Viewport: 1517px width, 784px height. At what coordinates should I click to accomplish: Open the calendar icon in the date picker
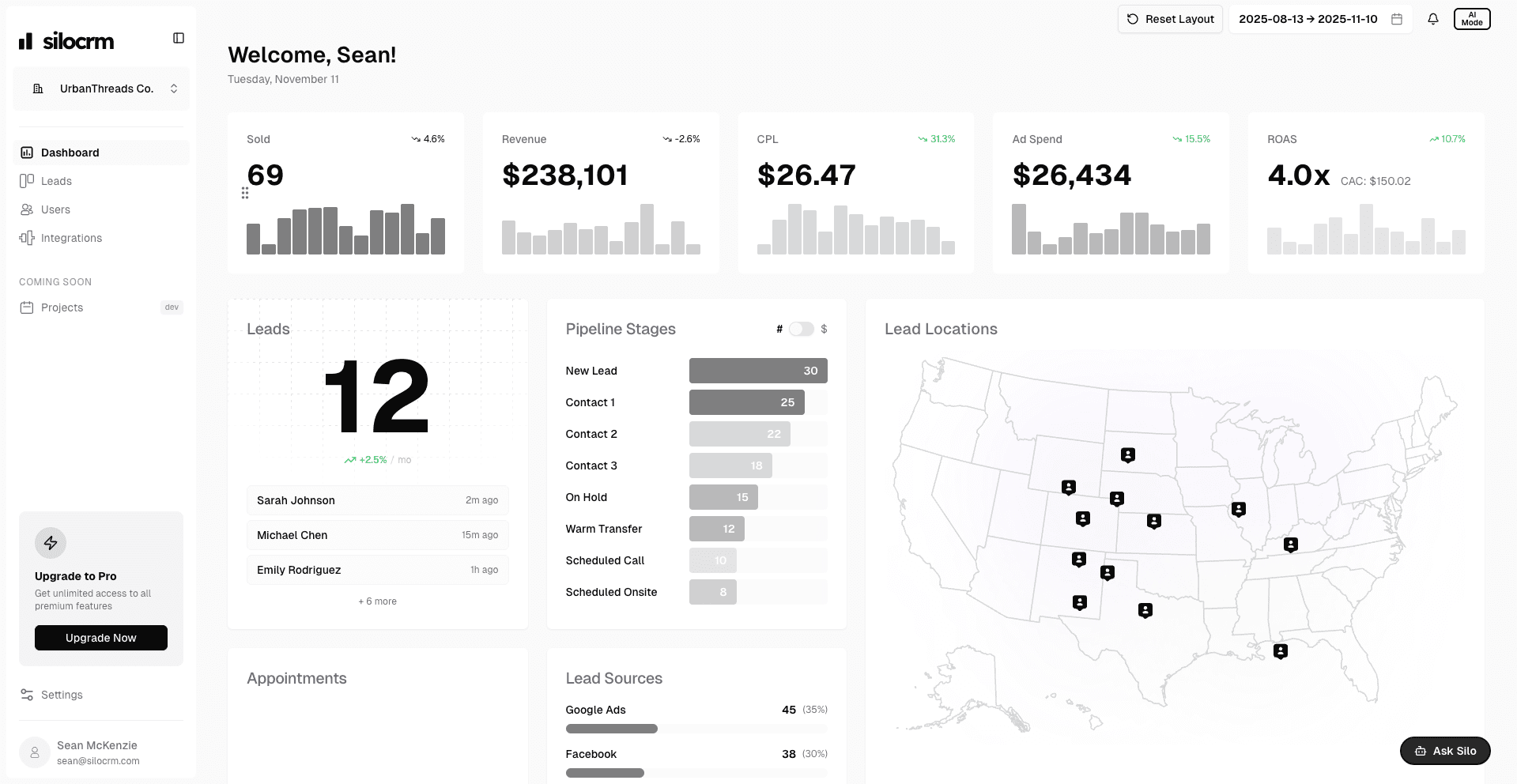[1396, 19]
